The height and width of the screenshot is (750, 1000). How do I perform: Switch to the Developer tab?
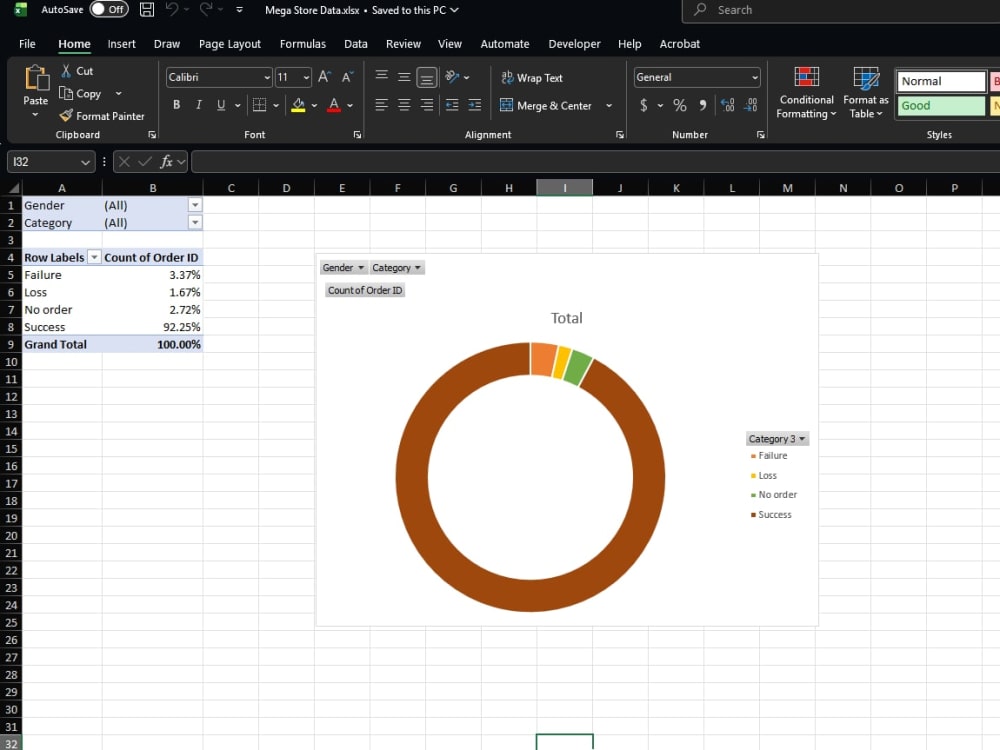(574, 44)
